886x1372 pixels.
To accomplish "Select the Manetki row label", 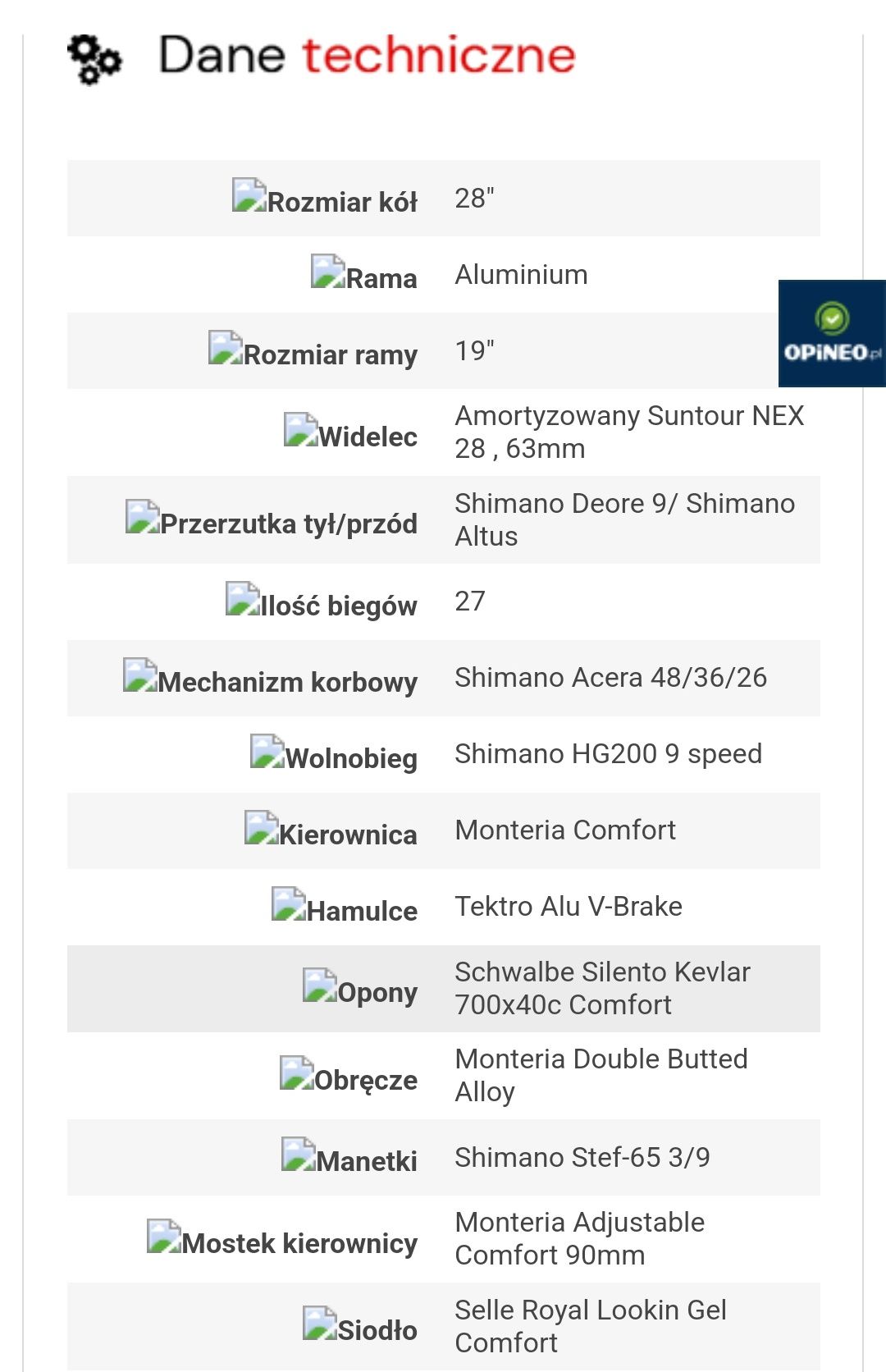I will (367, 1161).
